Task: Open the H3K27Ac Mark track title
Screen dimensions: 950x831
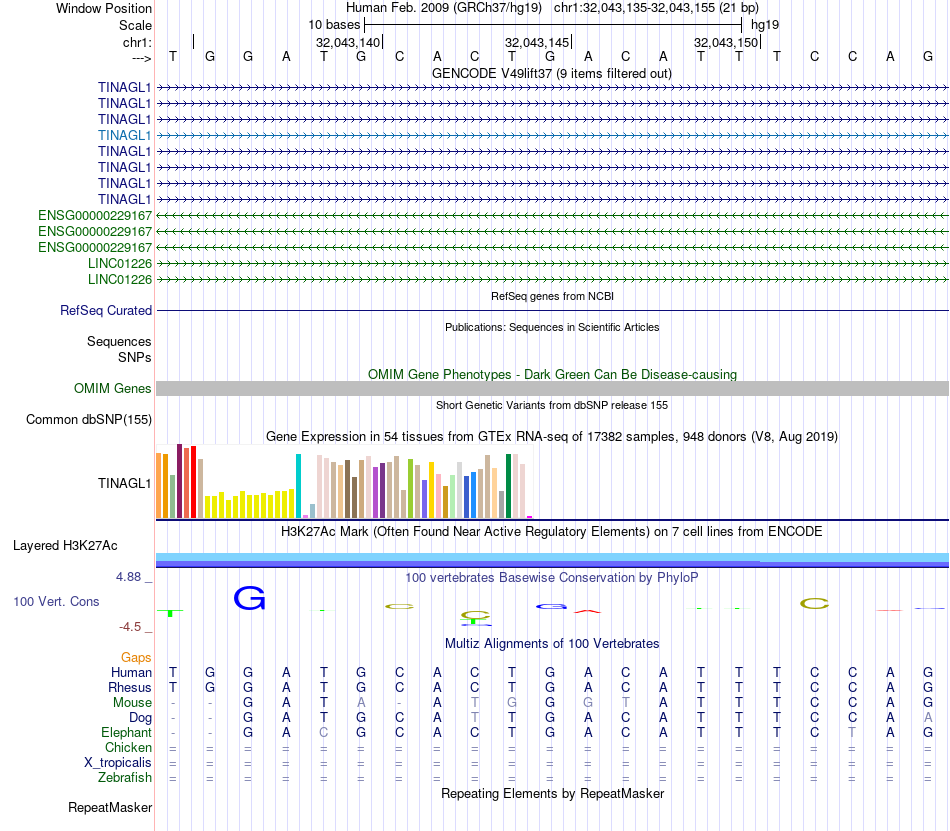Action: tap(552, 531)
